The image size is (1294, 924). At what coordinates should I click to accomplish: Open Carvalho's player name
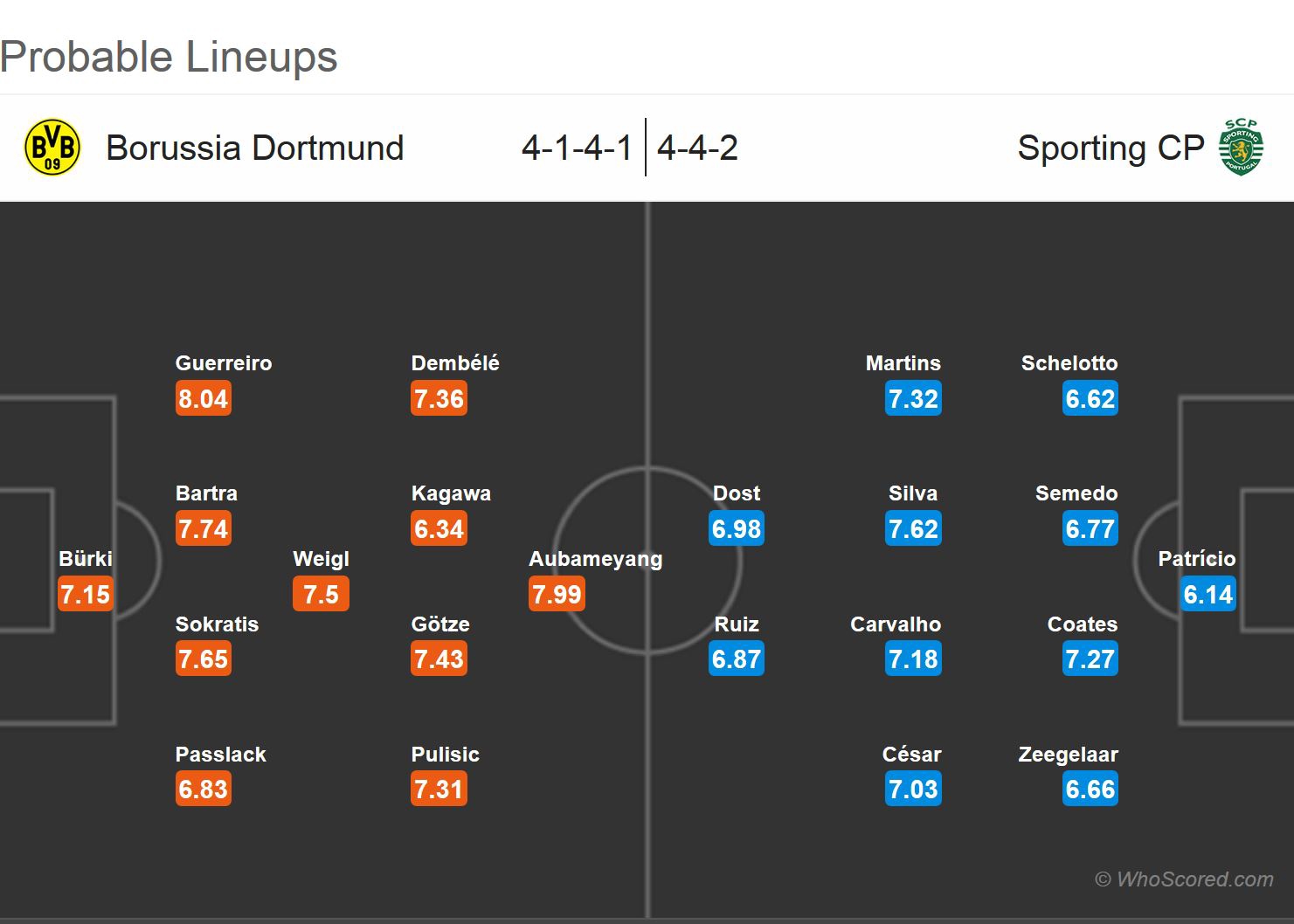896,624
